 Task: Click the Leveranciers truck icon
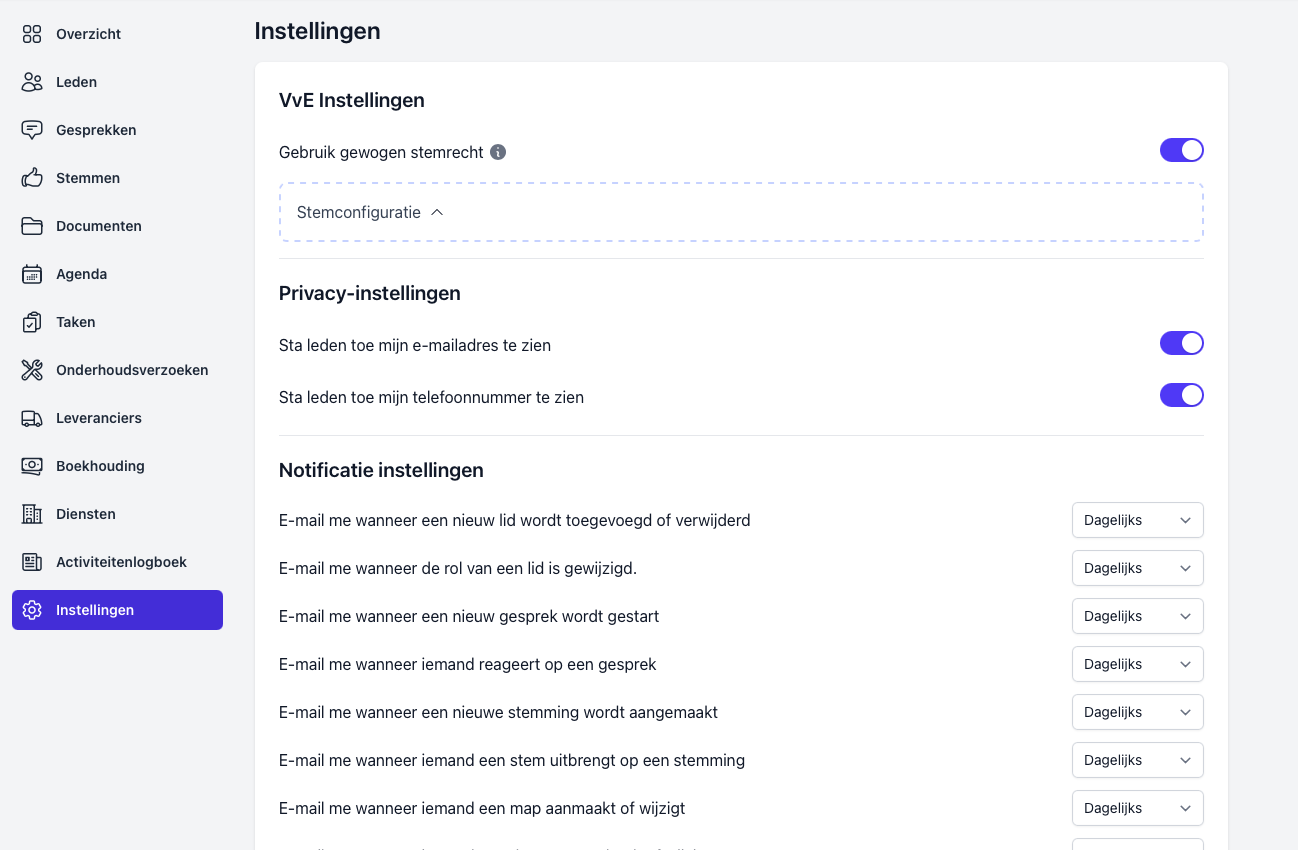click(32, 418)
